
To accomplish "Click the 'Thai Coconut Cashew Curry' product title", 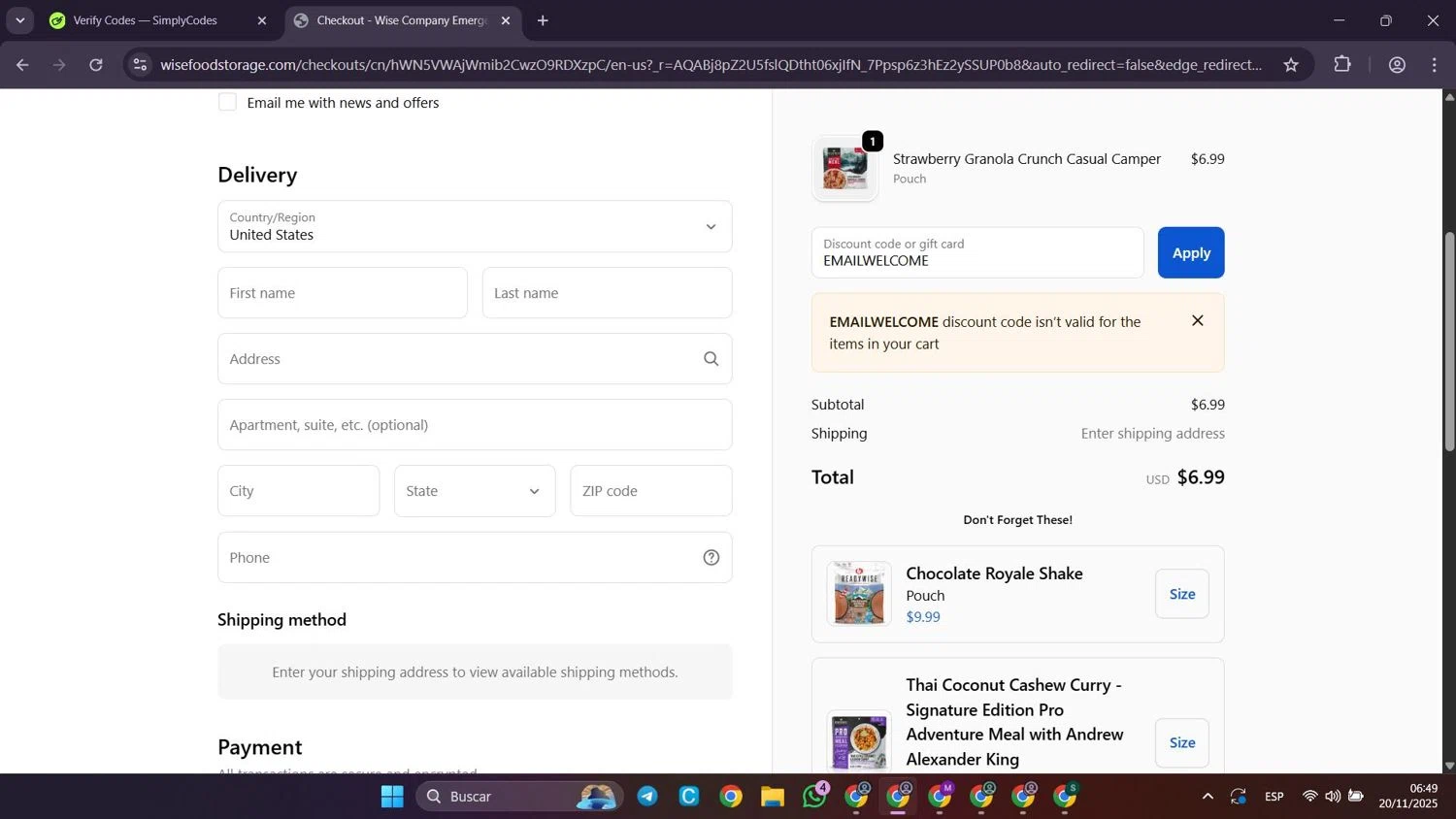I will point(1015,722).
